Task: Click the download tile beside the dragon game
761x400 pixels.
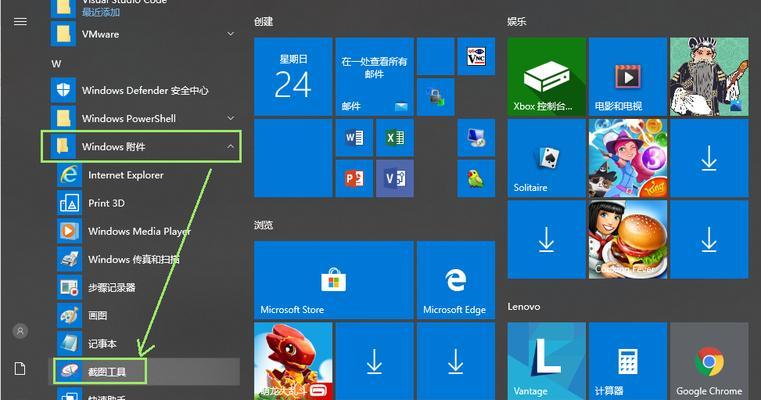Action: [374, 361]
